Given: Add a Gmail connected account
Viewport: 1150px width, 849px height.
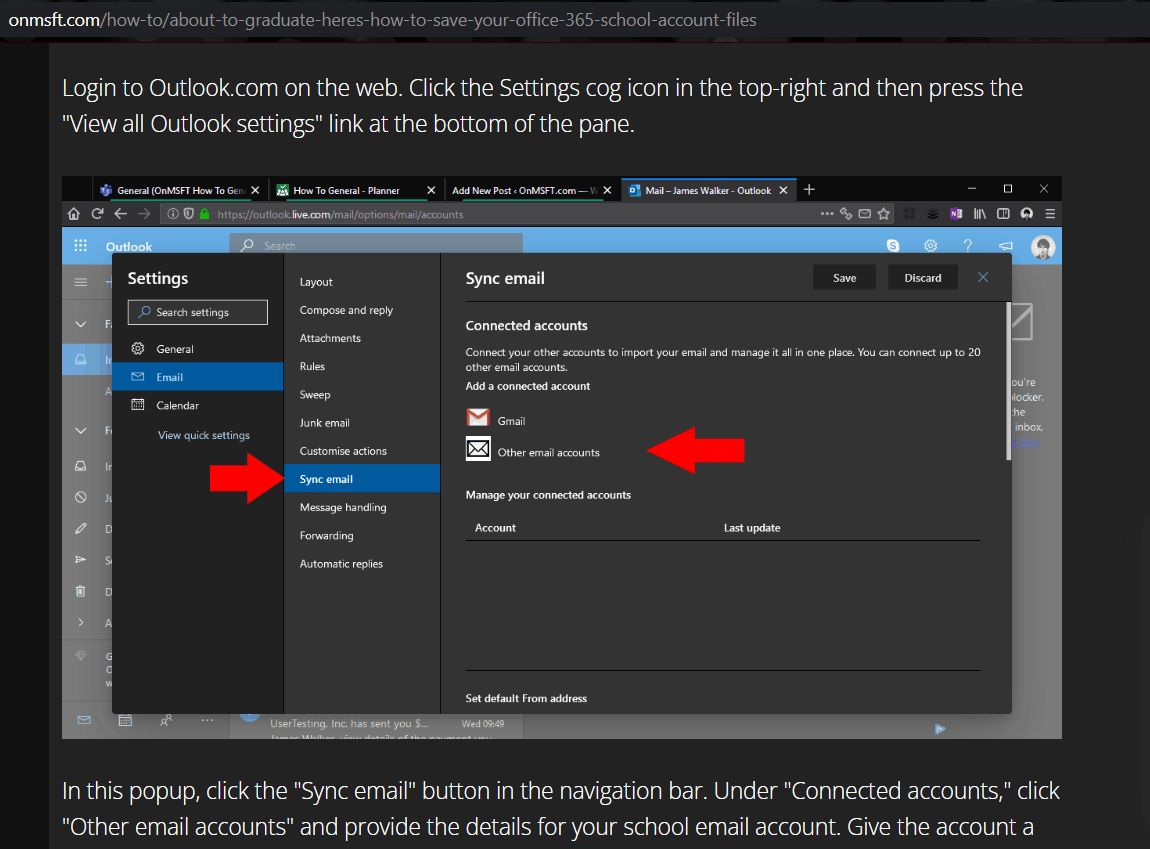Looking at the screenshot, I should pyautogui.click(x=497, y=420).
